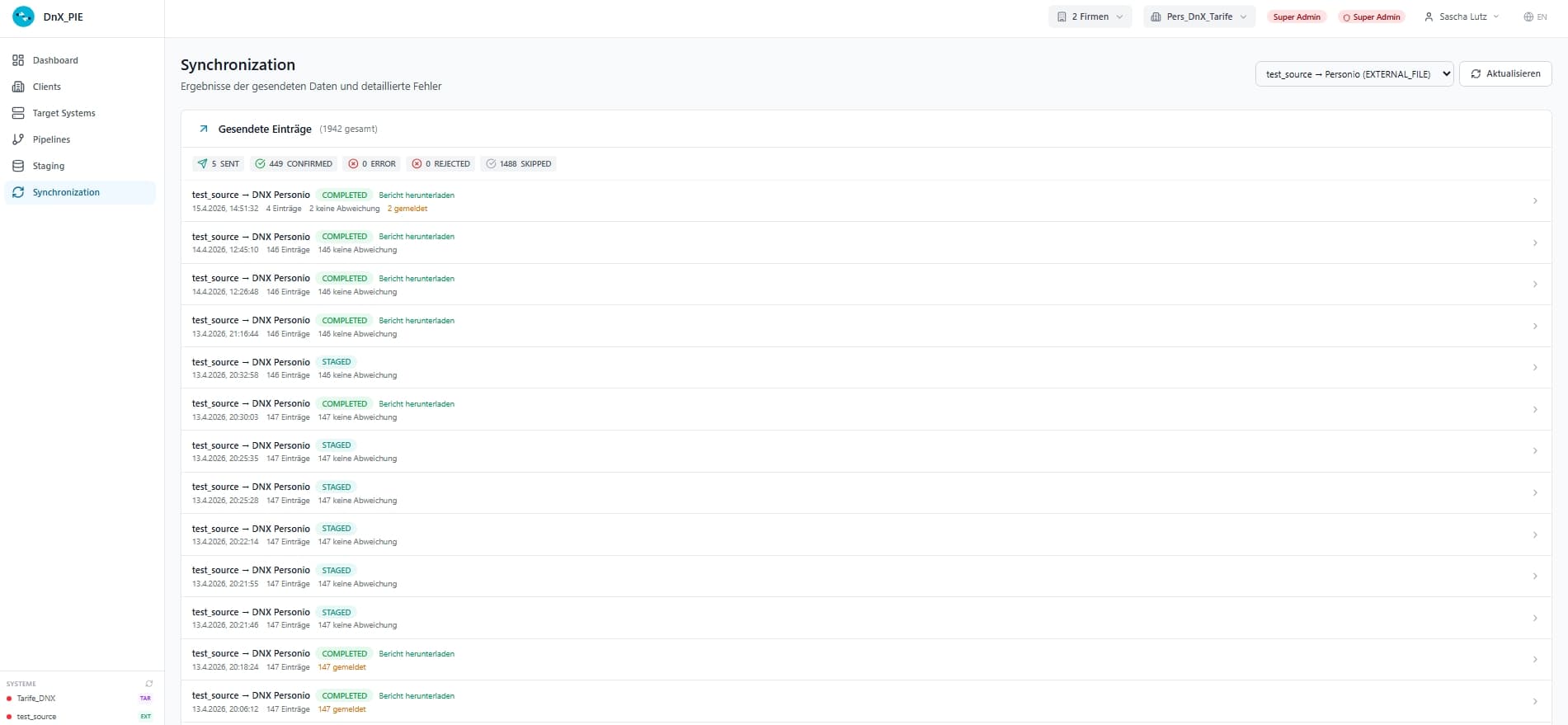This screenshot has height=725, width=1568.
Task: Expand the 13.4.2026 20:21:46 entry chevron
Action: point(1535,618)
